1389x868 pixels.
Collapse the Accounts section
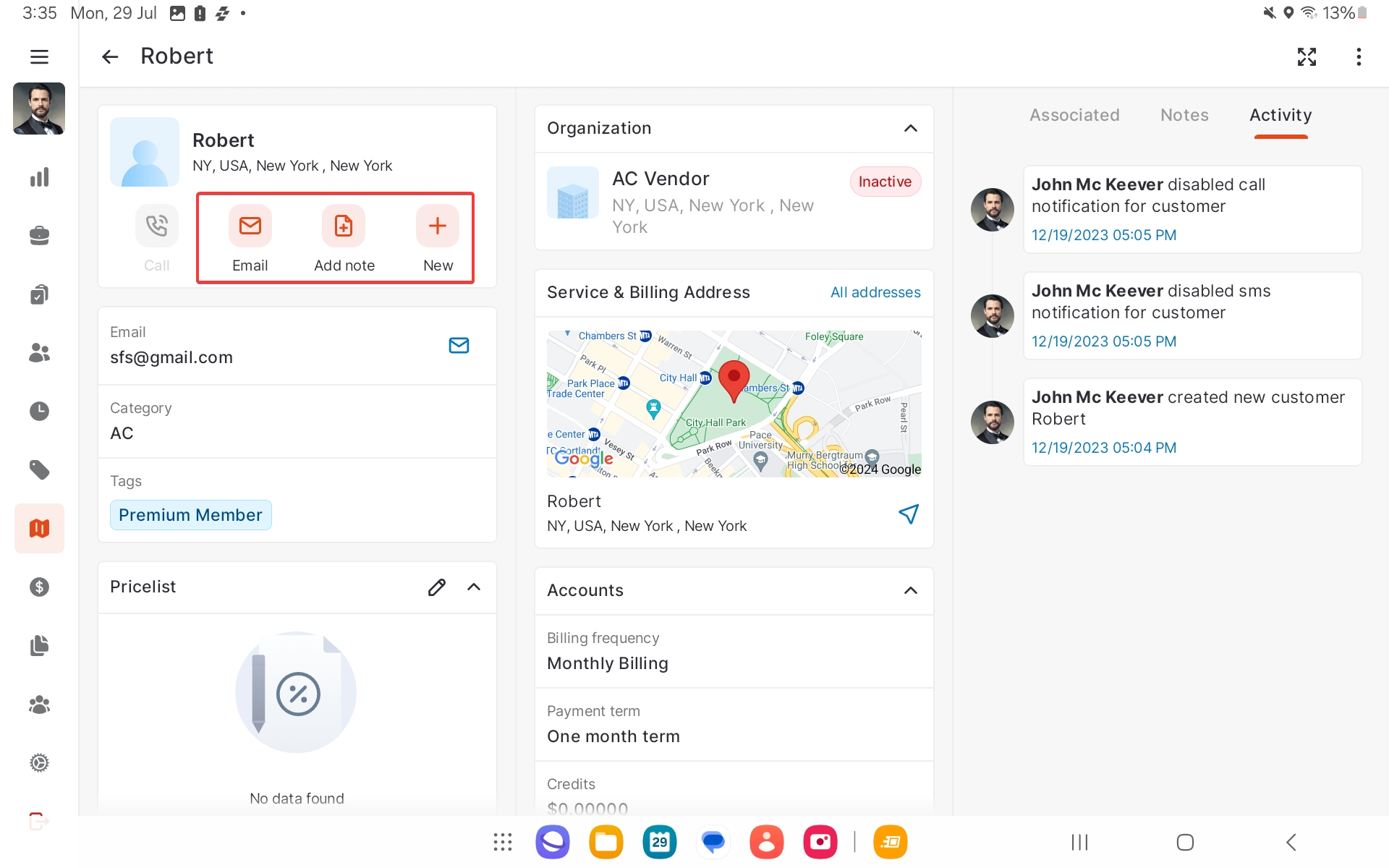910,590
